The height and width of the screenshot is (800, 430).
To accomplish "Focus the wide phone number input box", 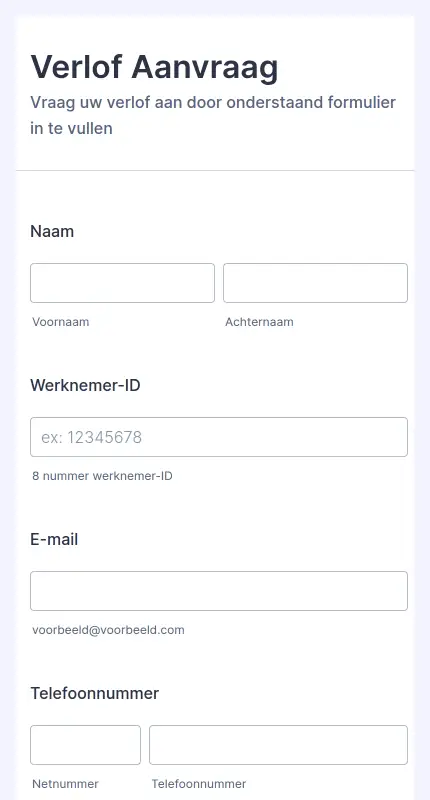I will click(x=279, y=745).
